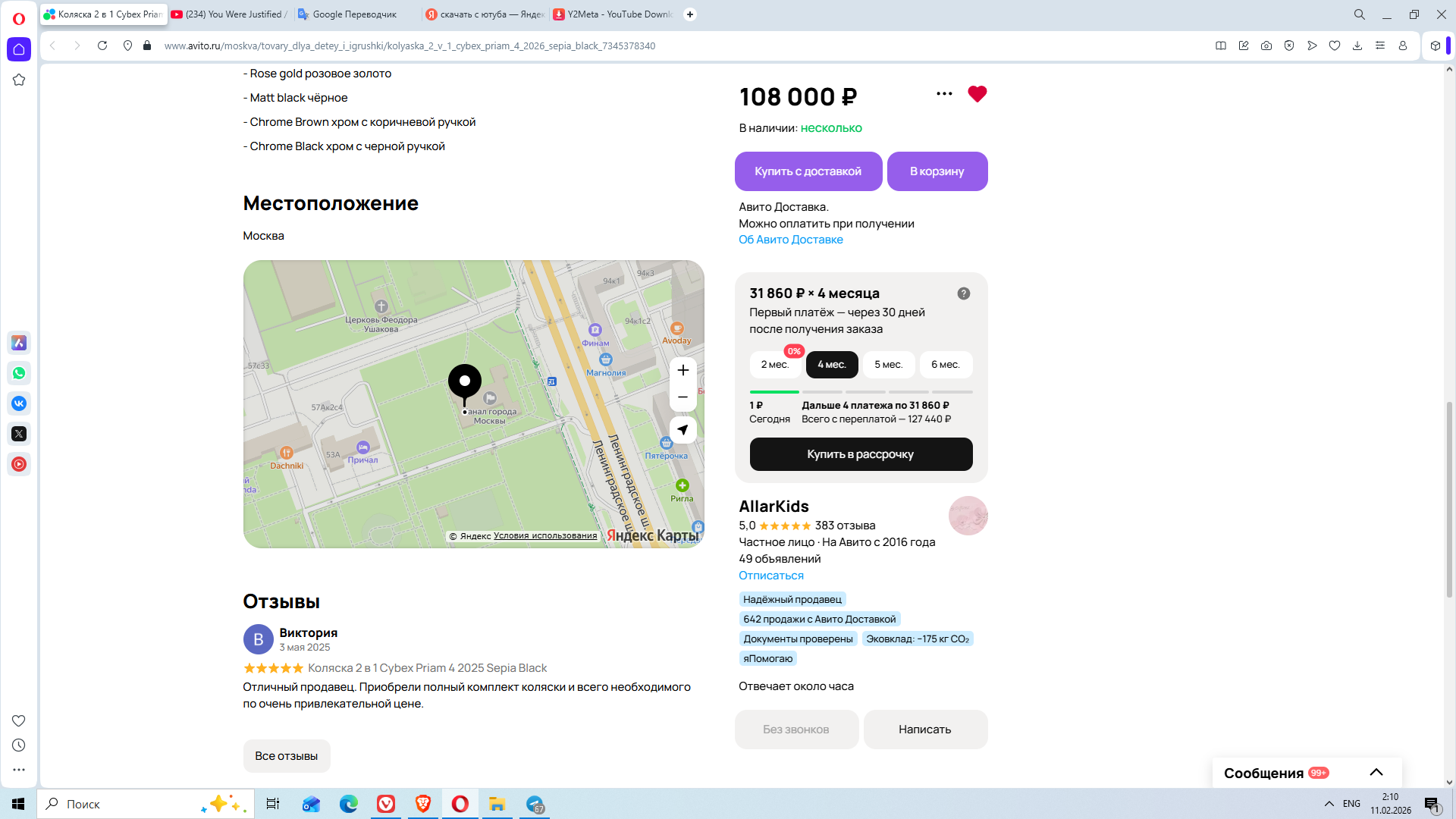Show hidden system tray icons chevron

click(x=1329, y=804)
